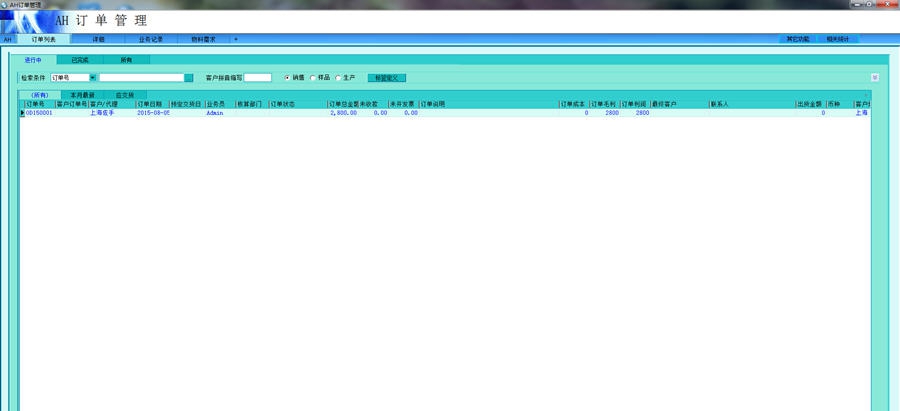Open the 检索条件 dropdown showing 订单号
The image size is (900, 411).
pos(93,77)
